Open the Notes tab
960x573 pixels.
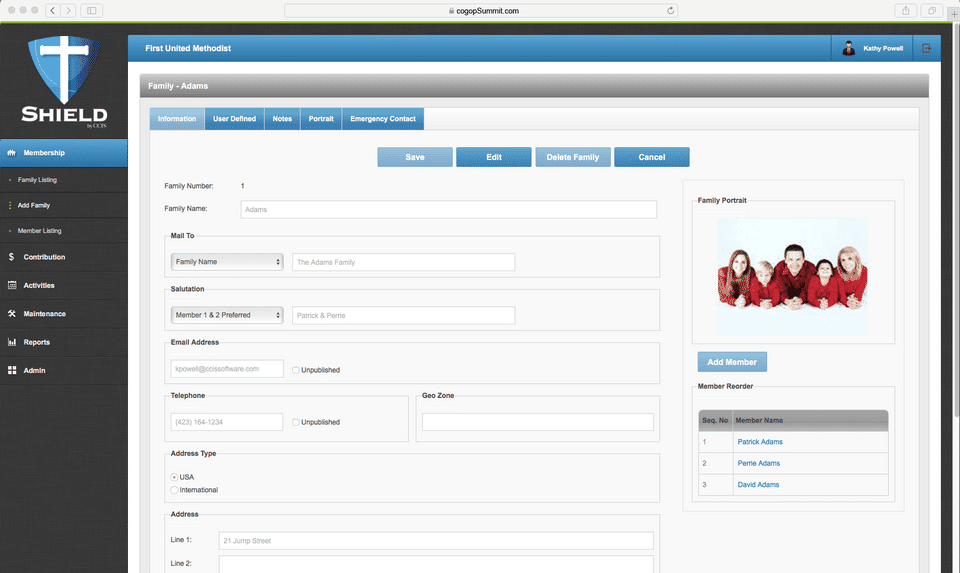tap(282, 119)
